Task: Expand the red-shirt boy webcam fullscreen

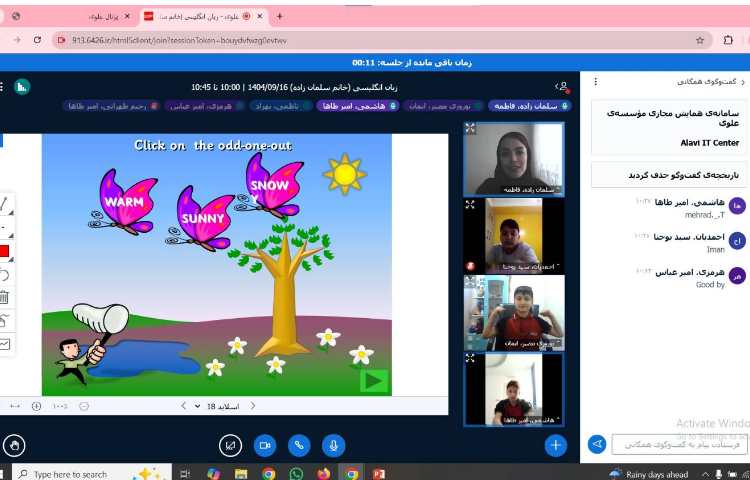Action: click(x=470, y=281)
